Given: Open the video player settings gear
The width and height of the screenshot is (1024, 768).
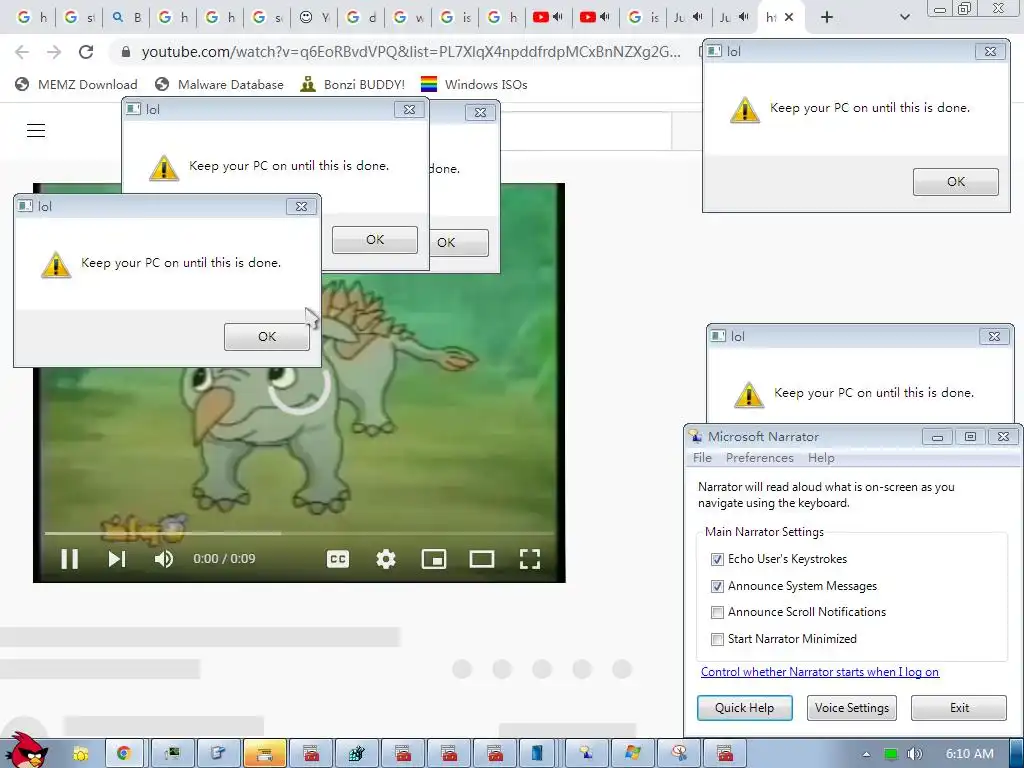Looking at the screenshot, I should (386, 559).
